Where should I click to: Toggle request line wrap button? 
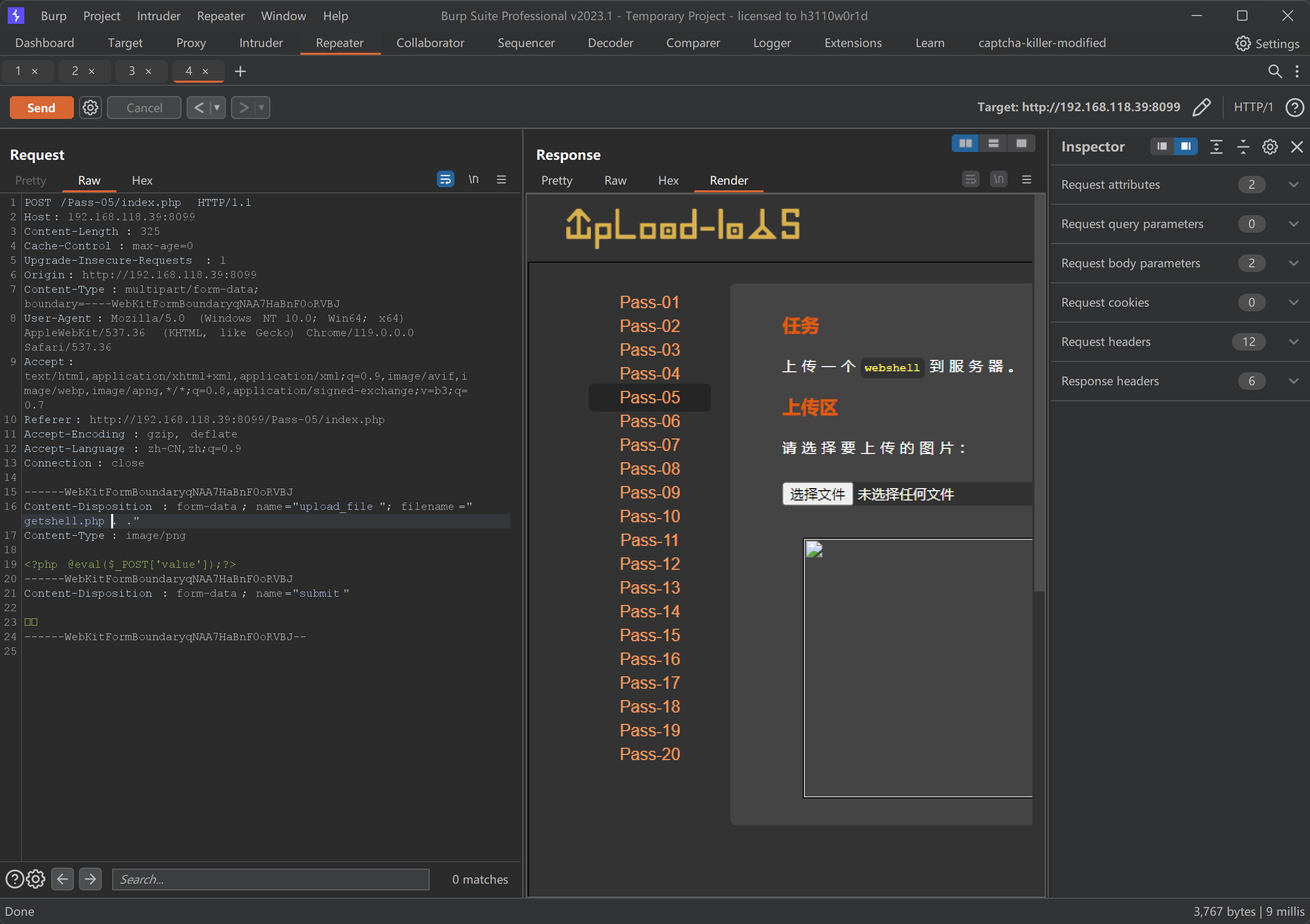click(445, 180)
